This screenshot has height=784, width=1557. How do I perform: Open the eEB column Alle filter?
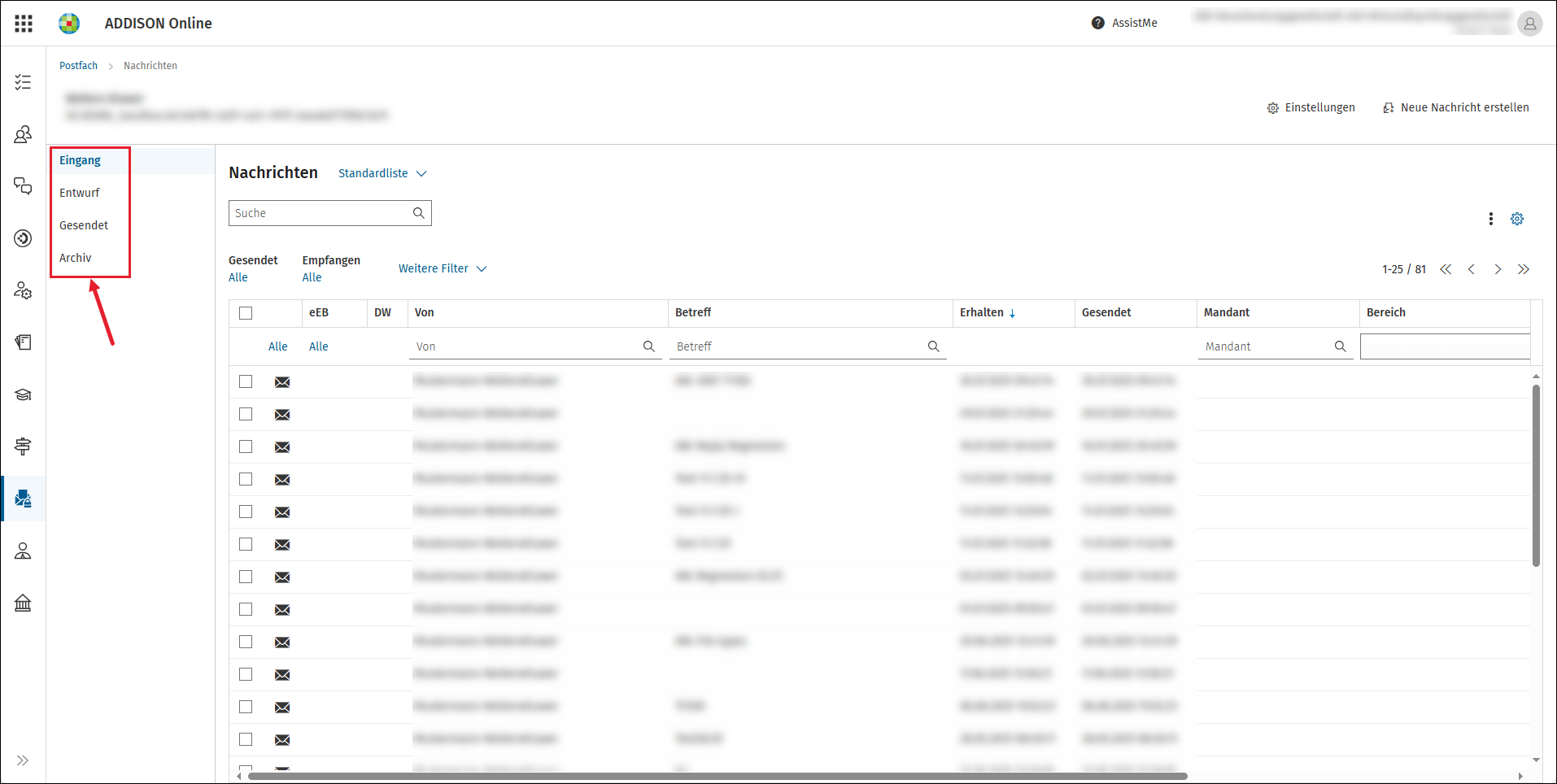click(x=319, y=346)
